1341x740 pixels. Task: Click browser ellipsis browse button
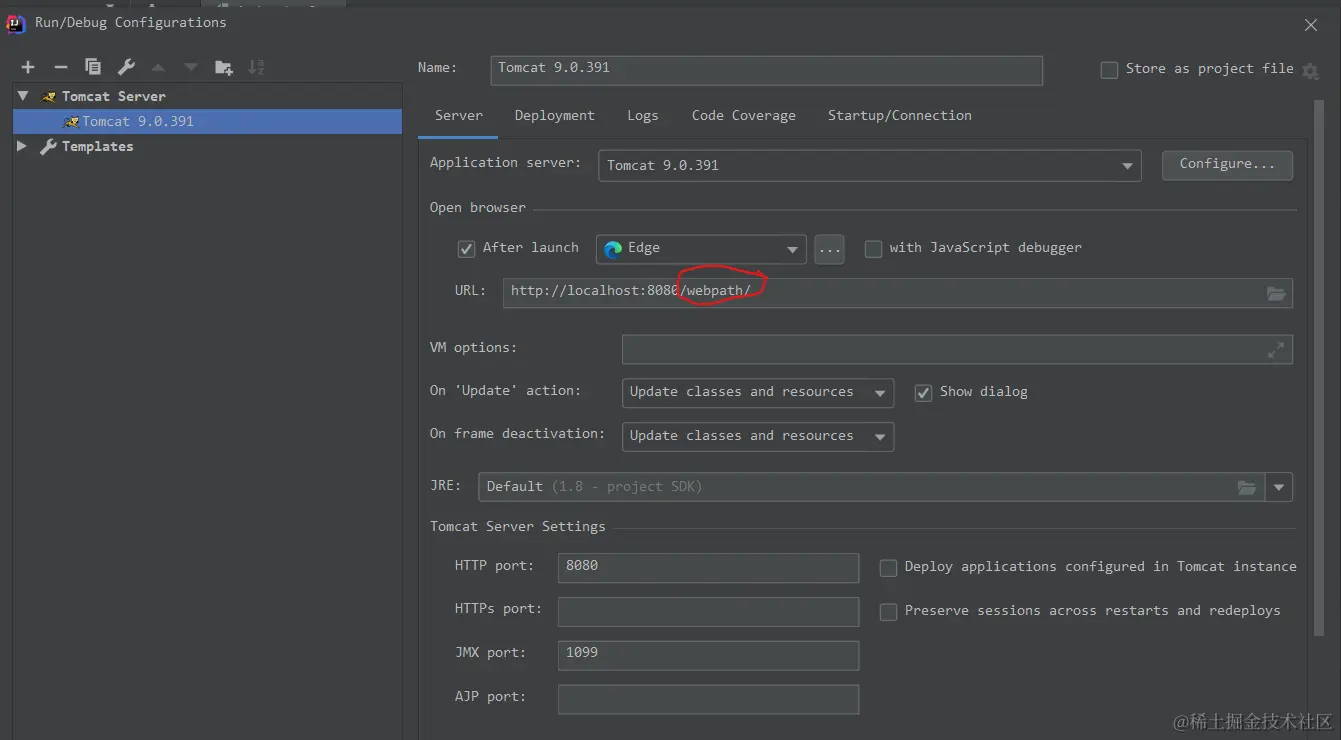tap(829, 249)
